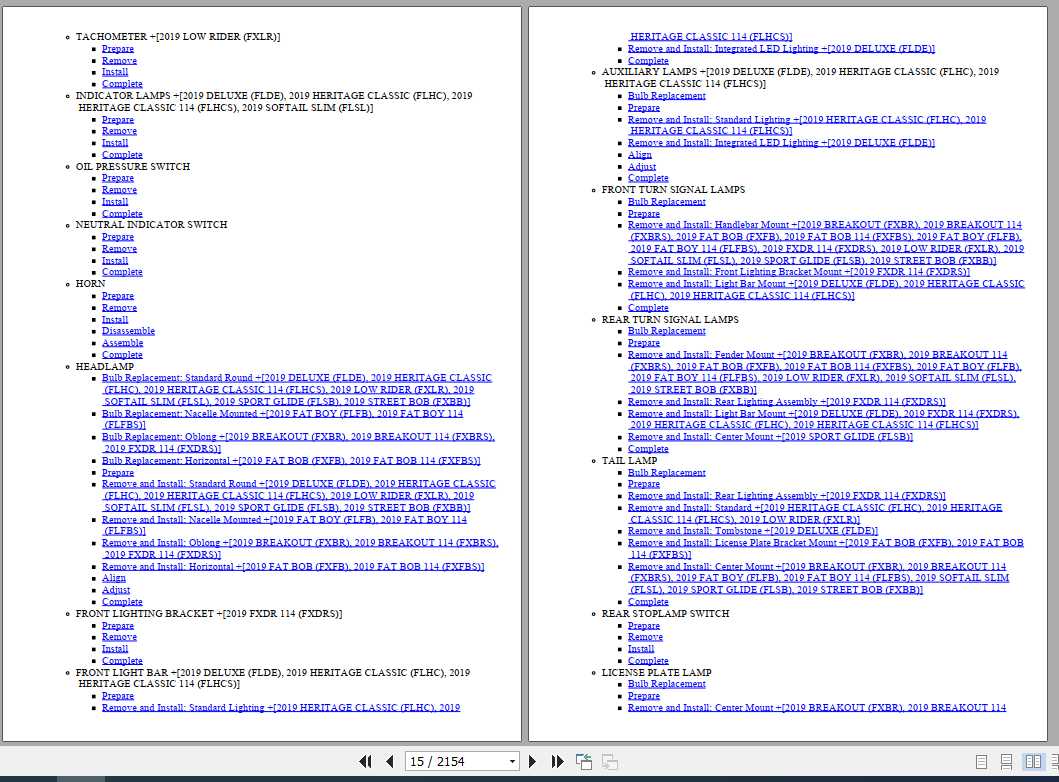Click Bulb Replacement: Nacelle Mounted headlamp link

coord(282,413)
